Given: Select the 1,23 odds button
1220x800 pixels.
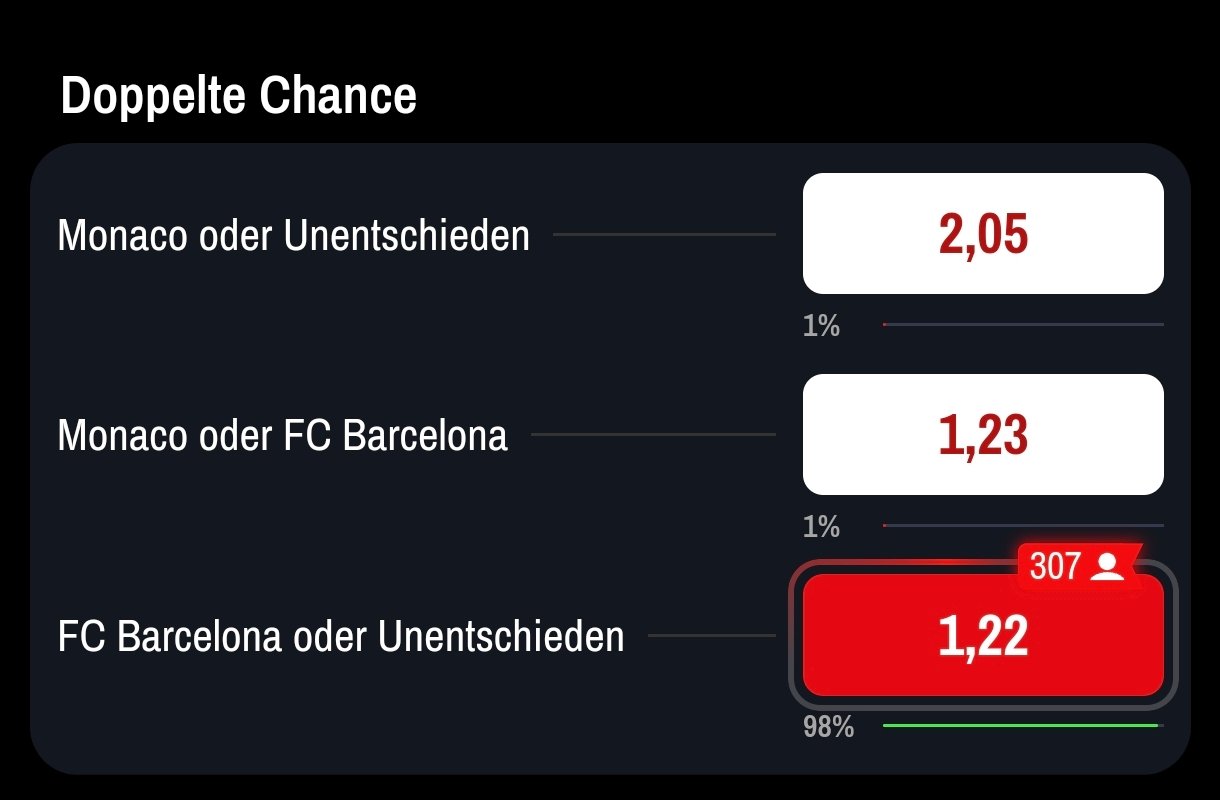Looking at the screenshot, I should tap(983, 435).
